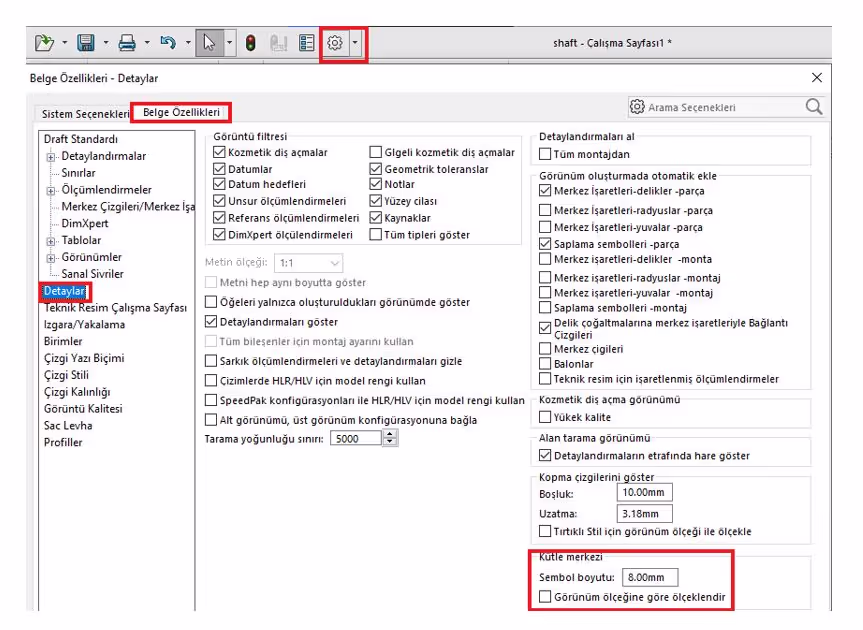The image size is (863, 630).
Task: Close the Belge Özellikleri dialog
Action: click(817, 78)
